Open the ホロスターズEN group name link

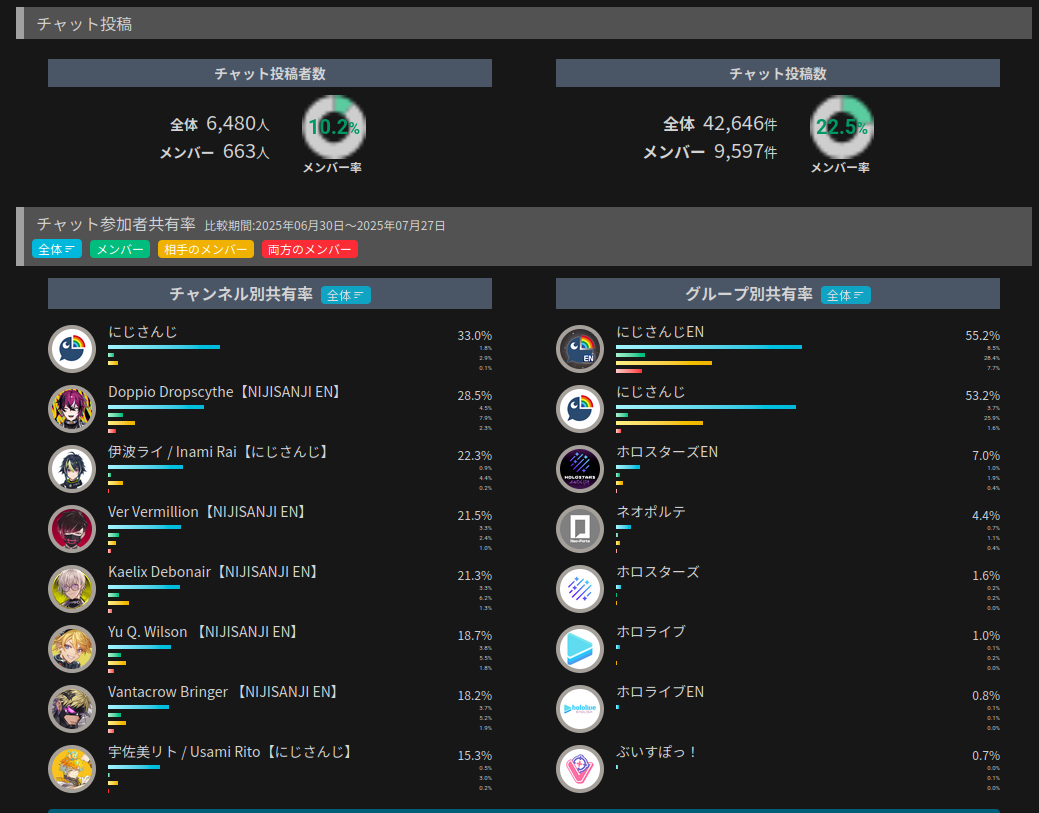[667, 452]
